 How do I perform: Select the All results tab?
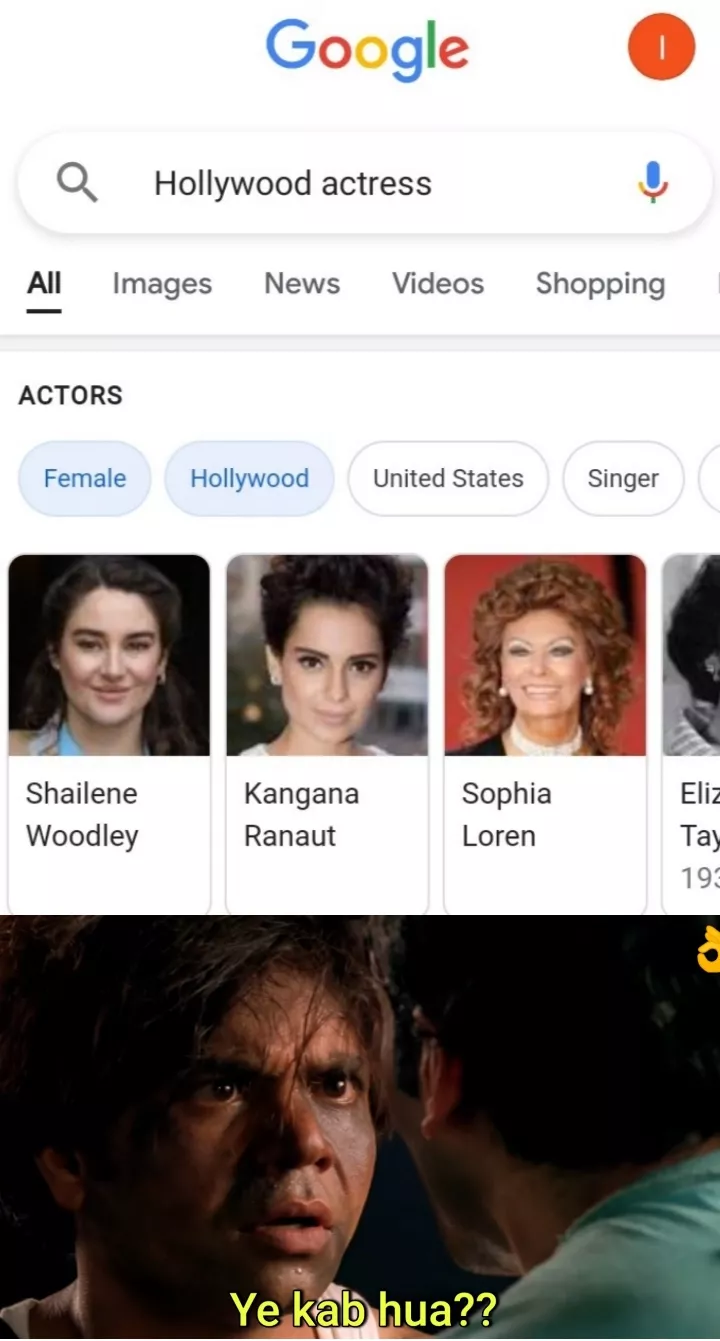click(x=43, y=284)
